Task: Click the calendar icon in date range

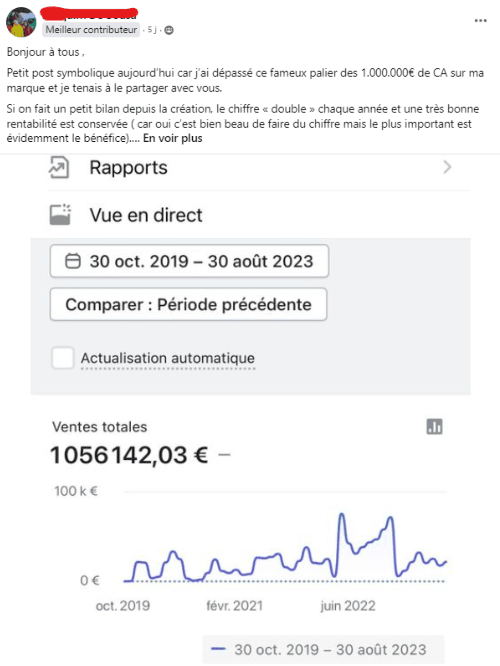Action: pos(73,261)
